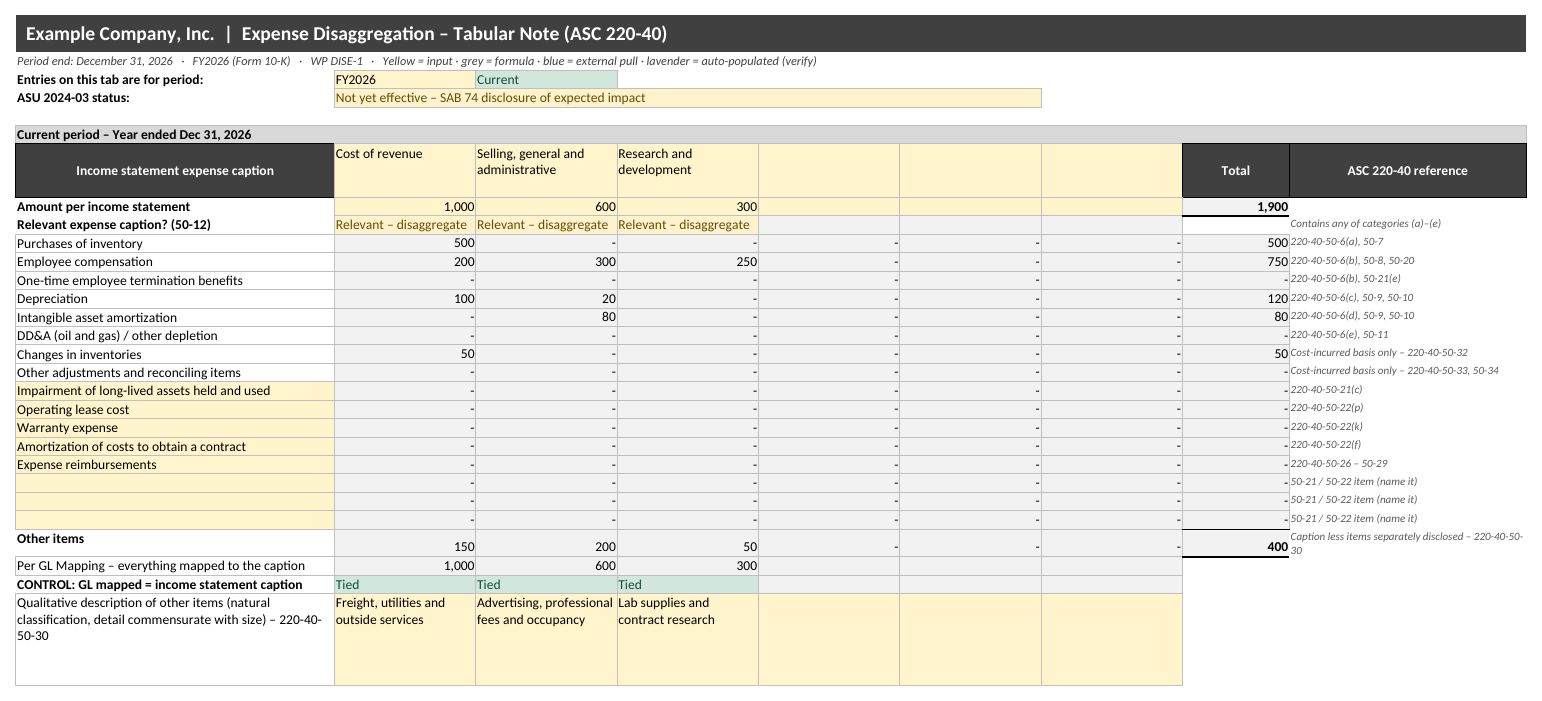Select 'Amortization of costs to obtain a contract'
This screenshot has width=1542, height=701.
coord(175,446)
